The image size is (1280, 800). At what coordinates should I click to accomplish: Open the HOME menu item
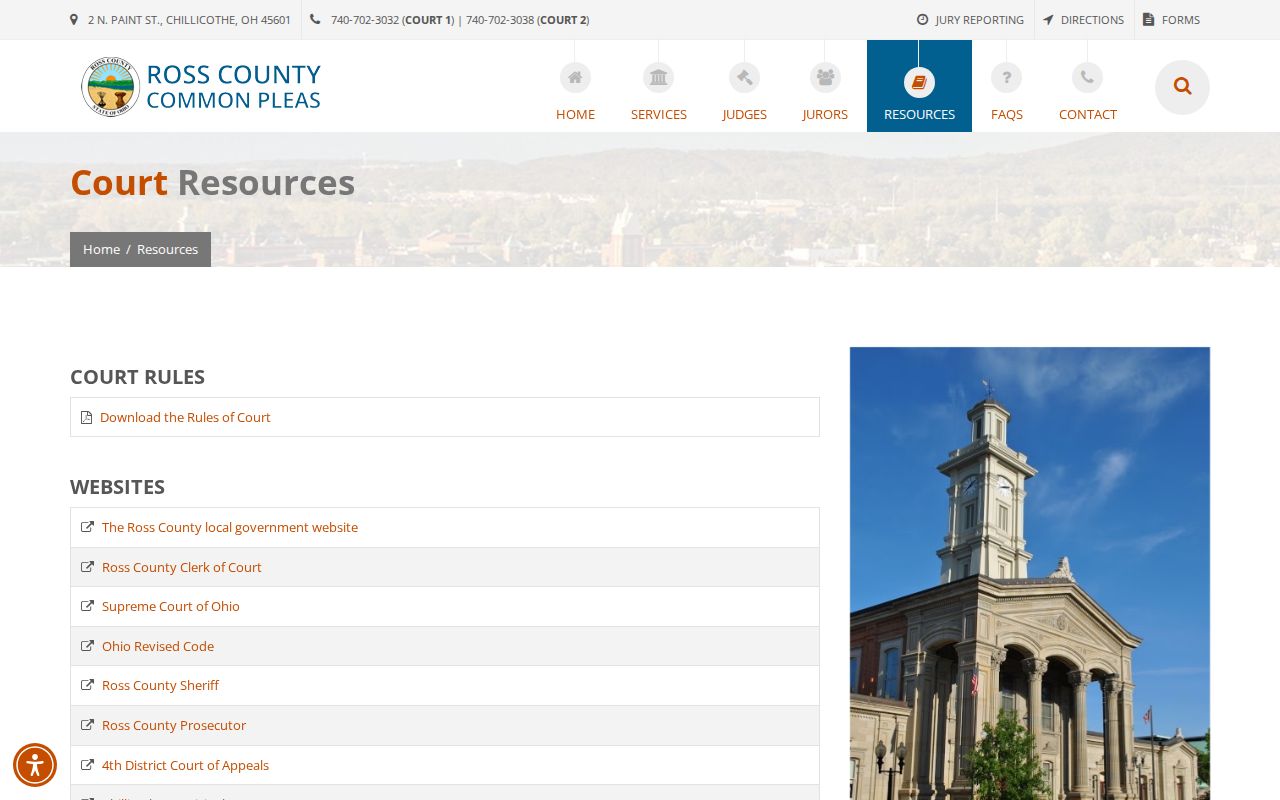click(575, 114)
